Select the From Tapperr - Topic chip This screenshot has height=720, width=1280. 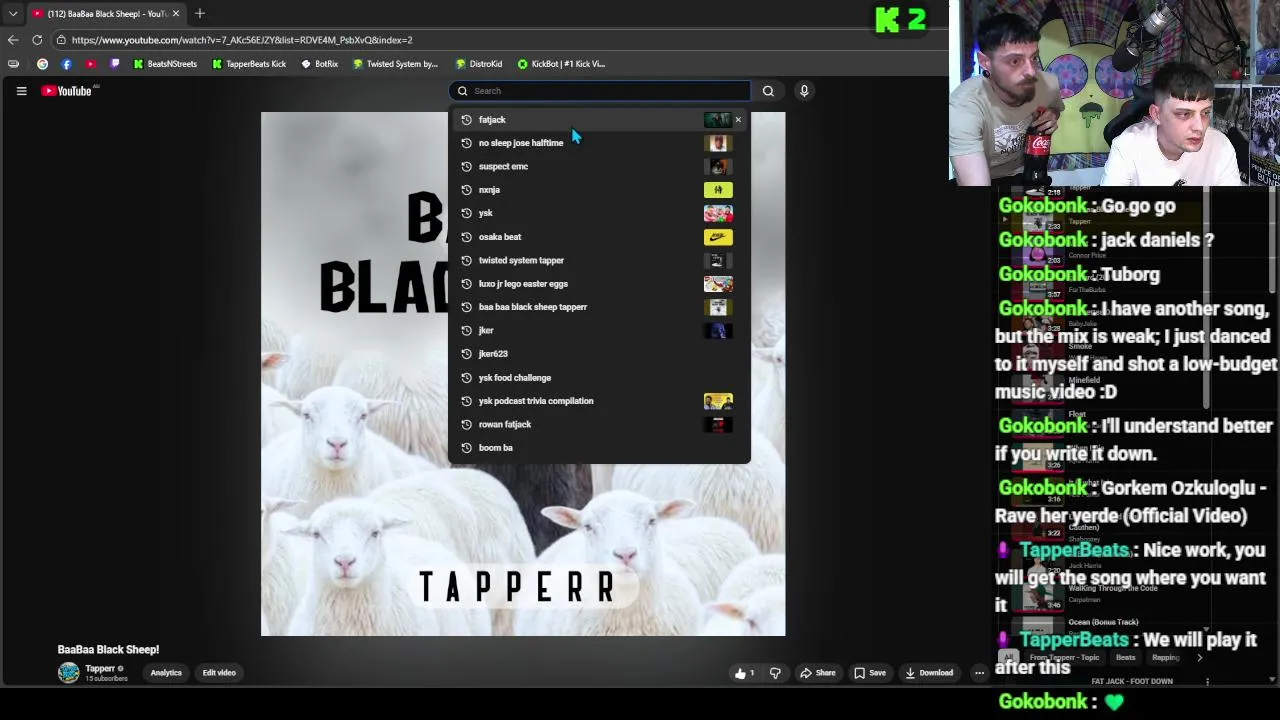click(x=1064, y=658)
